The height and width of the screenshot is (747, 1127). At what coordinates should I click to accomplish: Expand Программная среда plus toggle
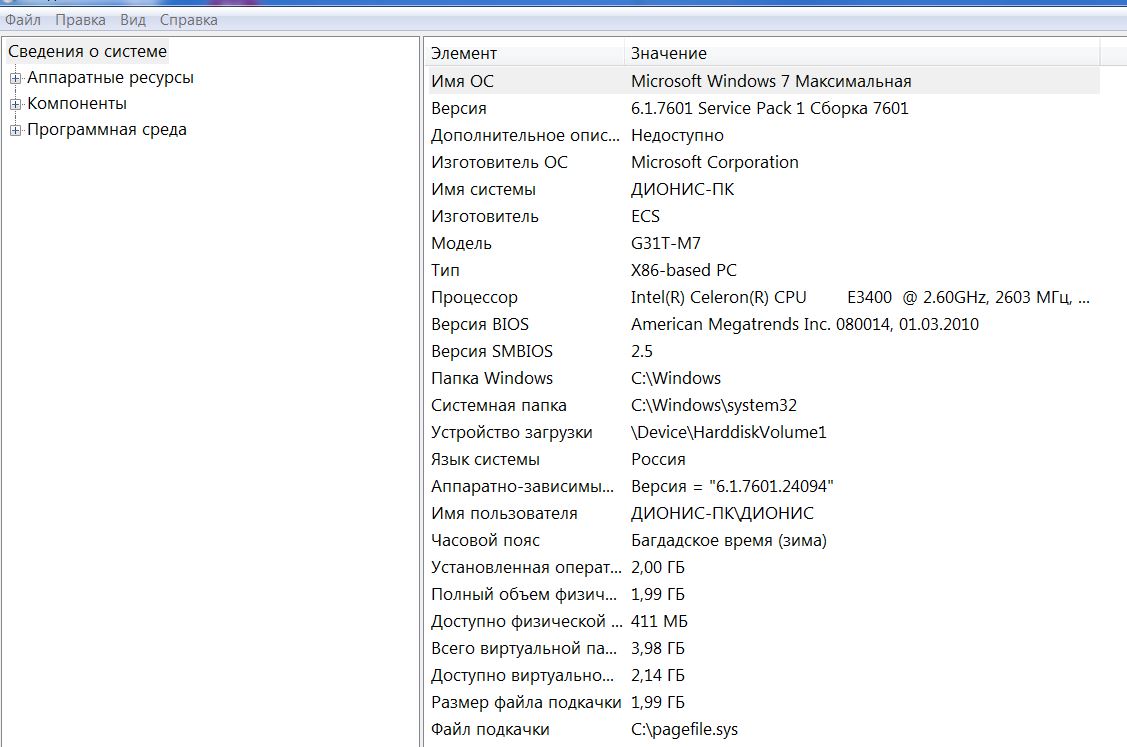pyautogui.click(x=15, y=130)
